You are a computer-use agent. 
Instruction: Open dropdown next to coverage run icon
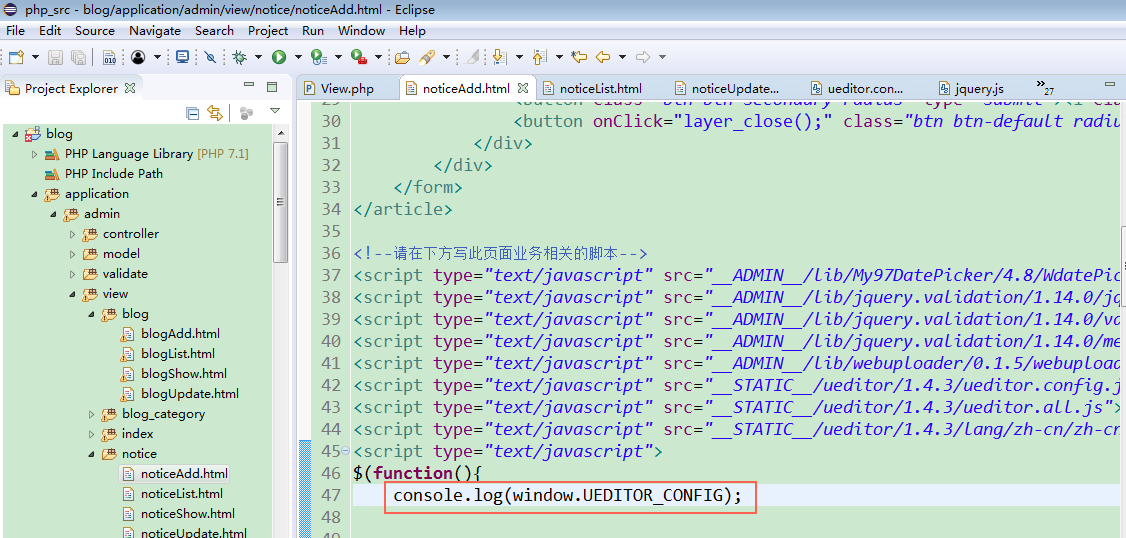338,57
